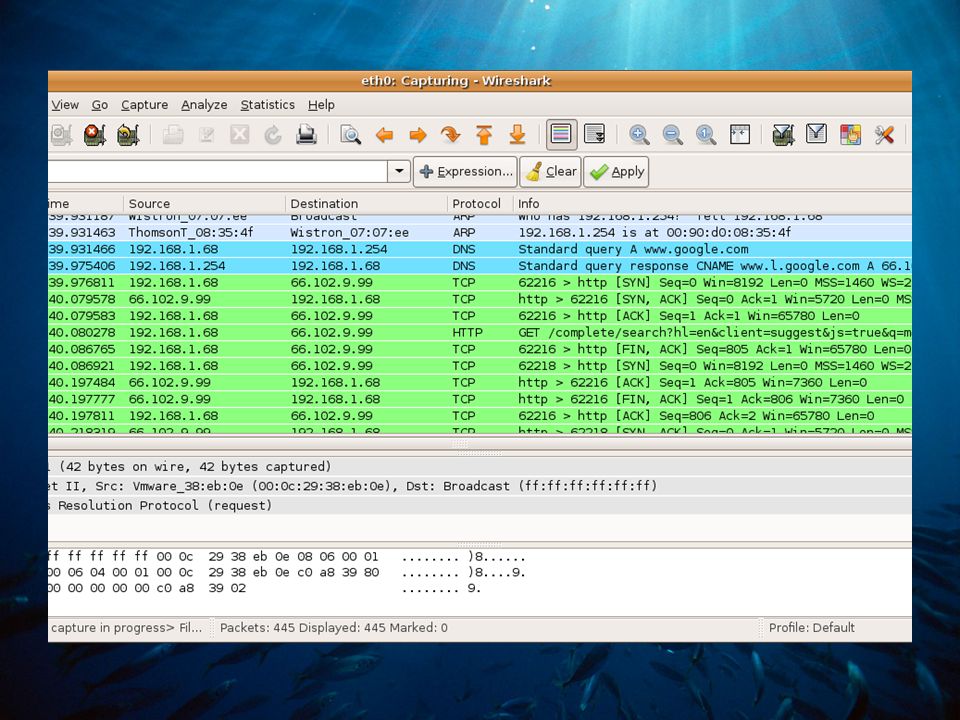Image resolution: width=960 pixels, height=720 pixels.
Task: Select the 'http > 62216 [FIN, ACK]' packet
Action: (x=479, y=399)
